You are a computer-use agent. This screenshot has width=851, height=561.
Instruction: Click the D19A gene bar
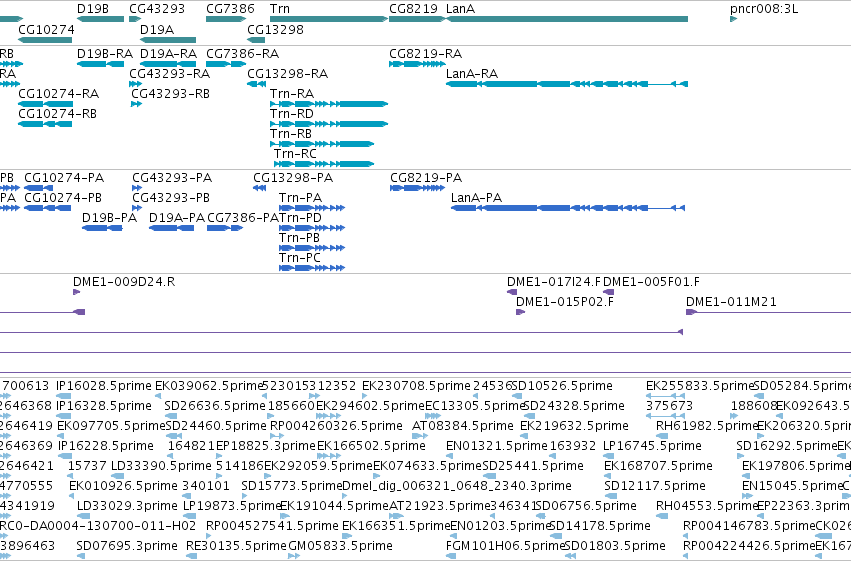168,40
